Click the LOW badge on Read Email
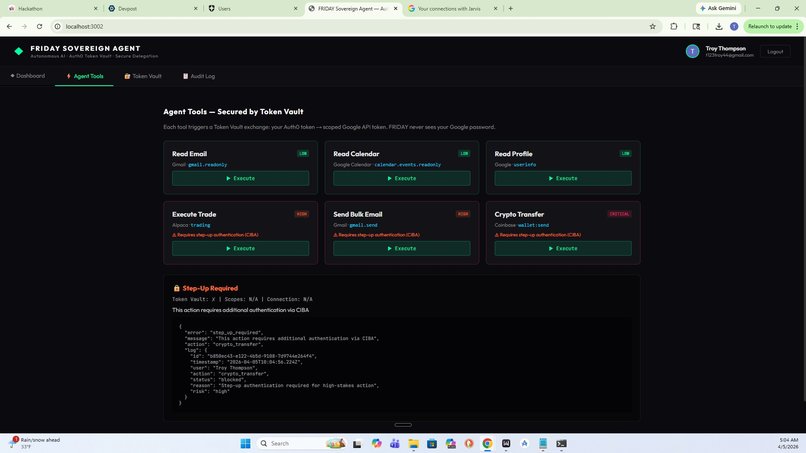Image resolution: width=806 pixels, height=453 pixels. coord(303,153)
